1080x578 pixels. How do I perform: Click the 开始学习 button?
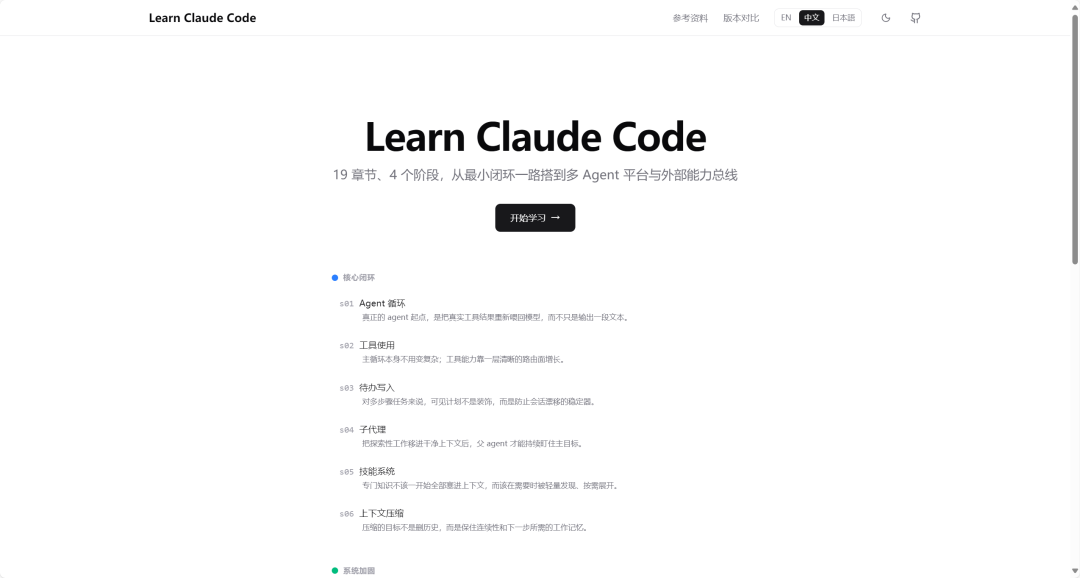tap(534, 217)
